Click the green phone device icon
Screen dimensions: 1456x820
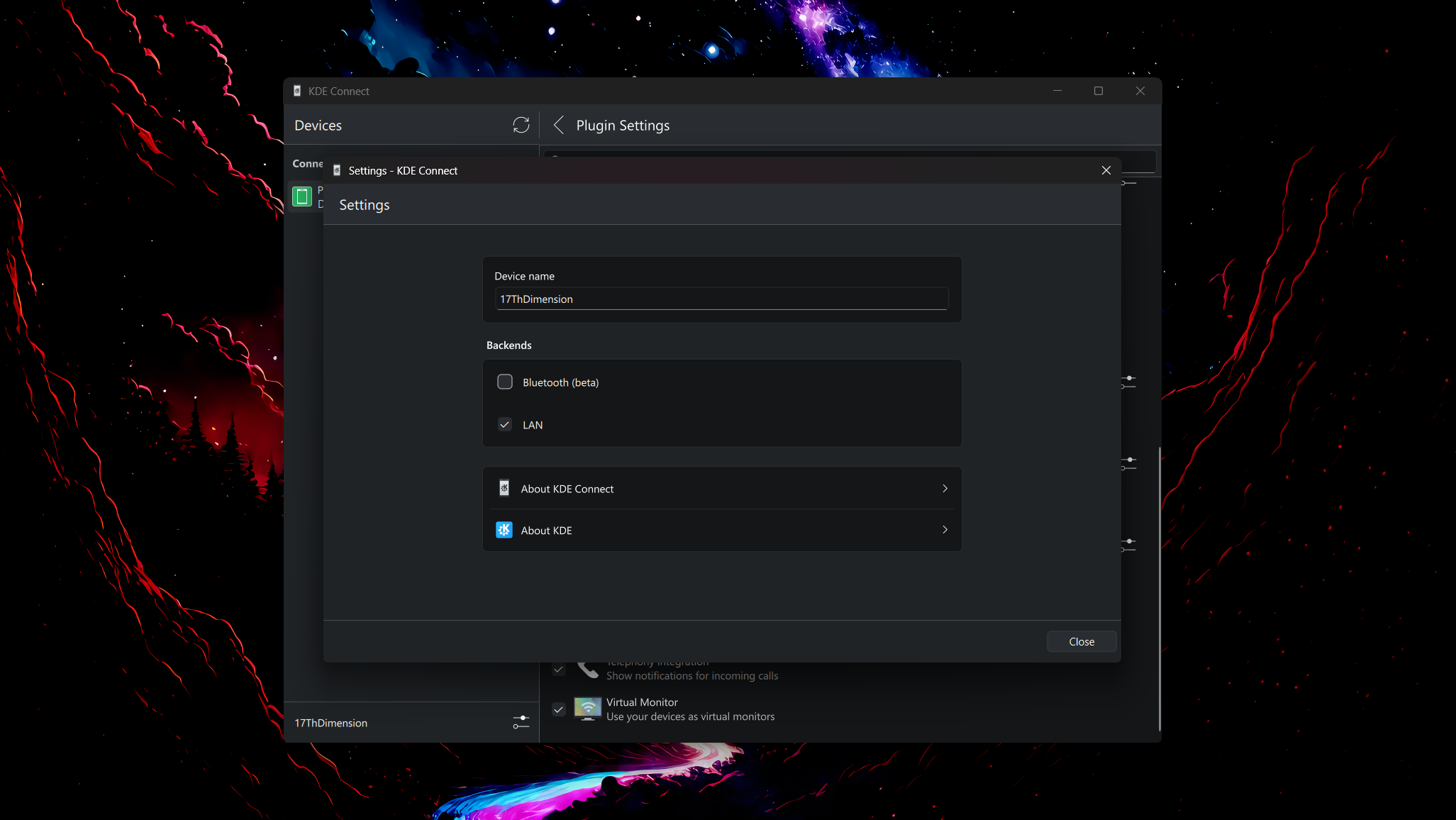coord(302,196)
